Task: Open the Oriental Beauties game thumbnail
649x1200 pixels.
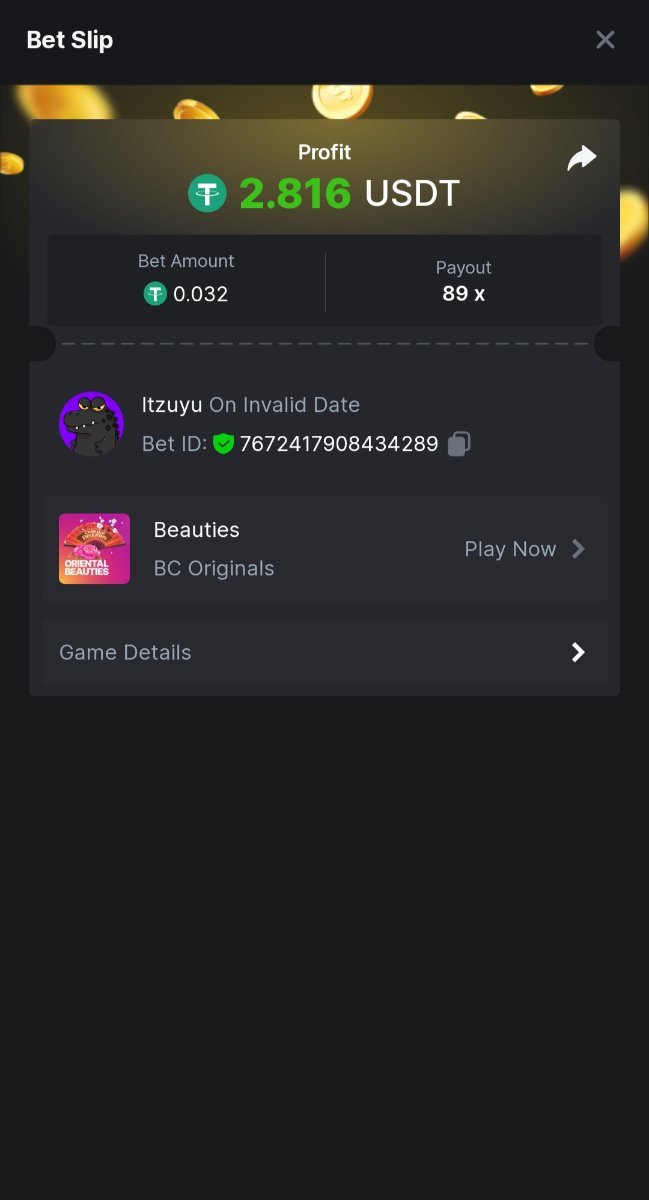Action: [94, 549]
